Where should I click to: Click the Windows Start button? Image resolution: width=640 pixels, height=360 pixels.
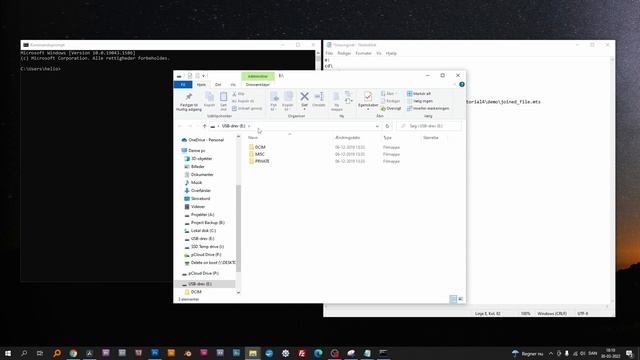coord(8,353)
